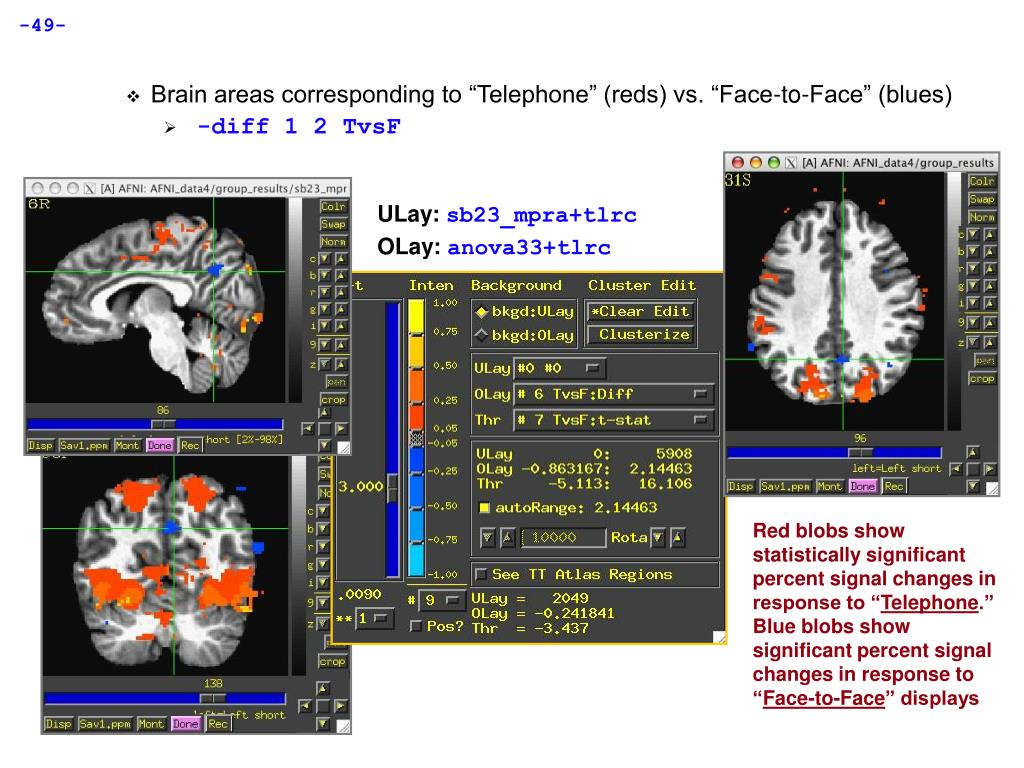The height and width of the screenshot is (768, 1024).
Task: Click pan-left arrow in sagittal viewer
Action: (308, 429)
